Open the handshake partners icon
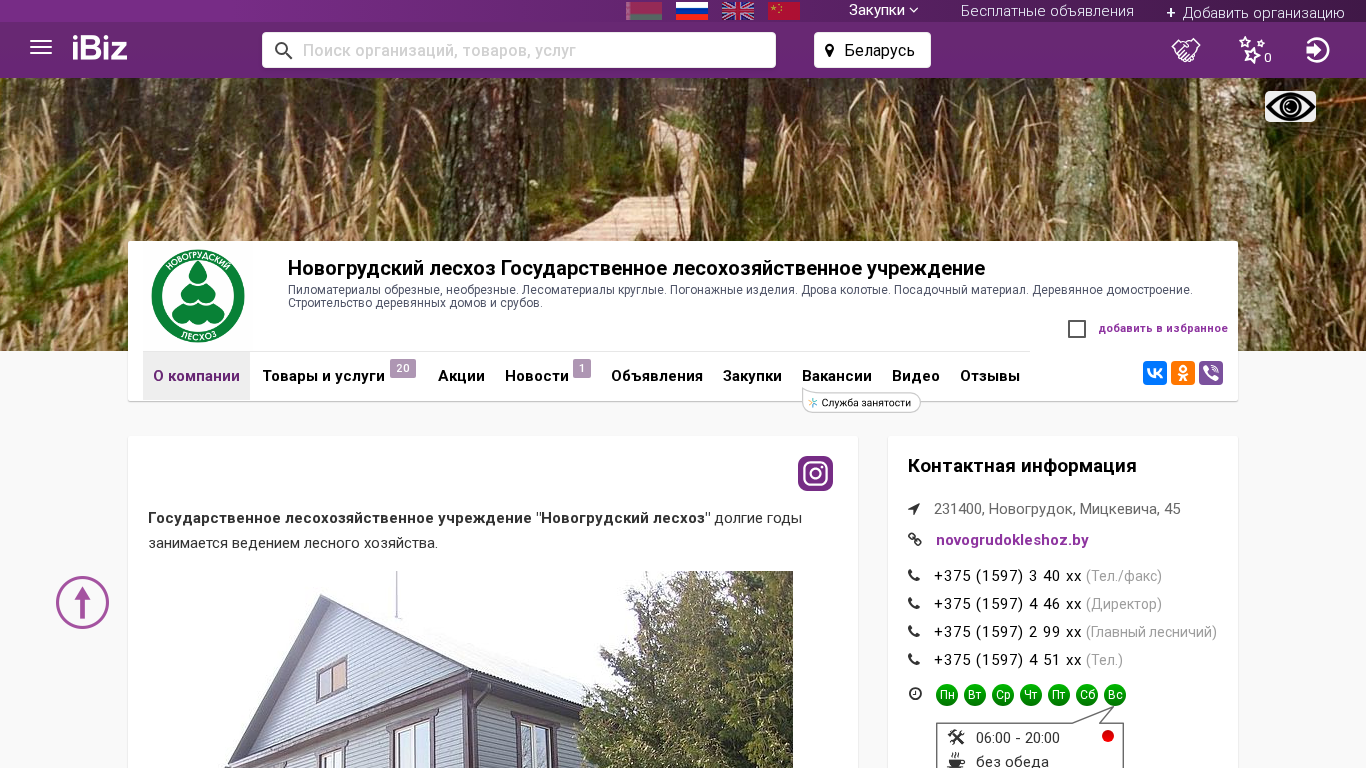 click(1186, 50)
